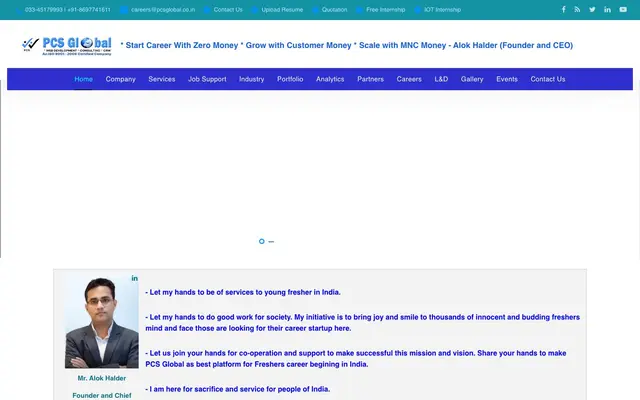Click the careers@pcsglobal.co.in email link
This screenshot has width=640, height=400.
point(163,10)
